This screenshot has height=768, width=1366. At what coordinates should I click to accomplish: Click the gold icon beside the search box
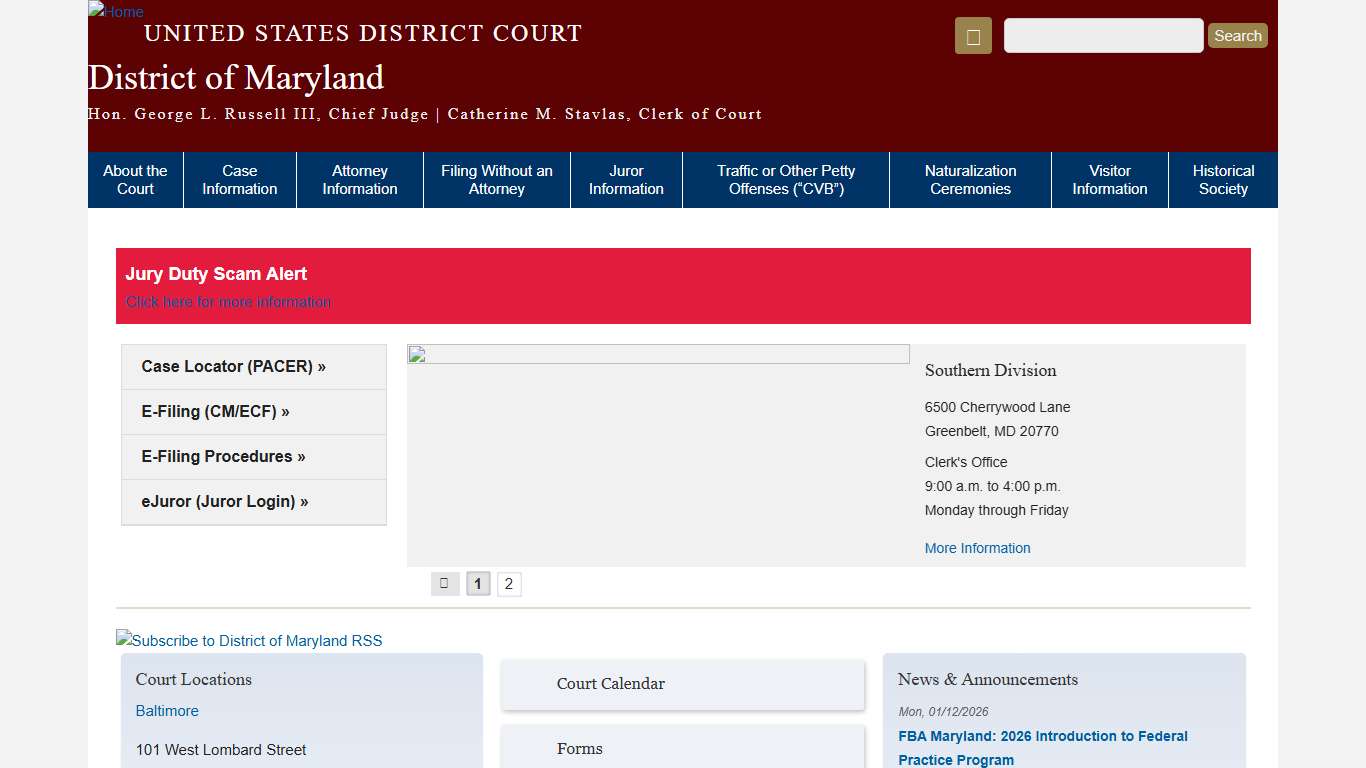tap(972, 35)
